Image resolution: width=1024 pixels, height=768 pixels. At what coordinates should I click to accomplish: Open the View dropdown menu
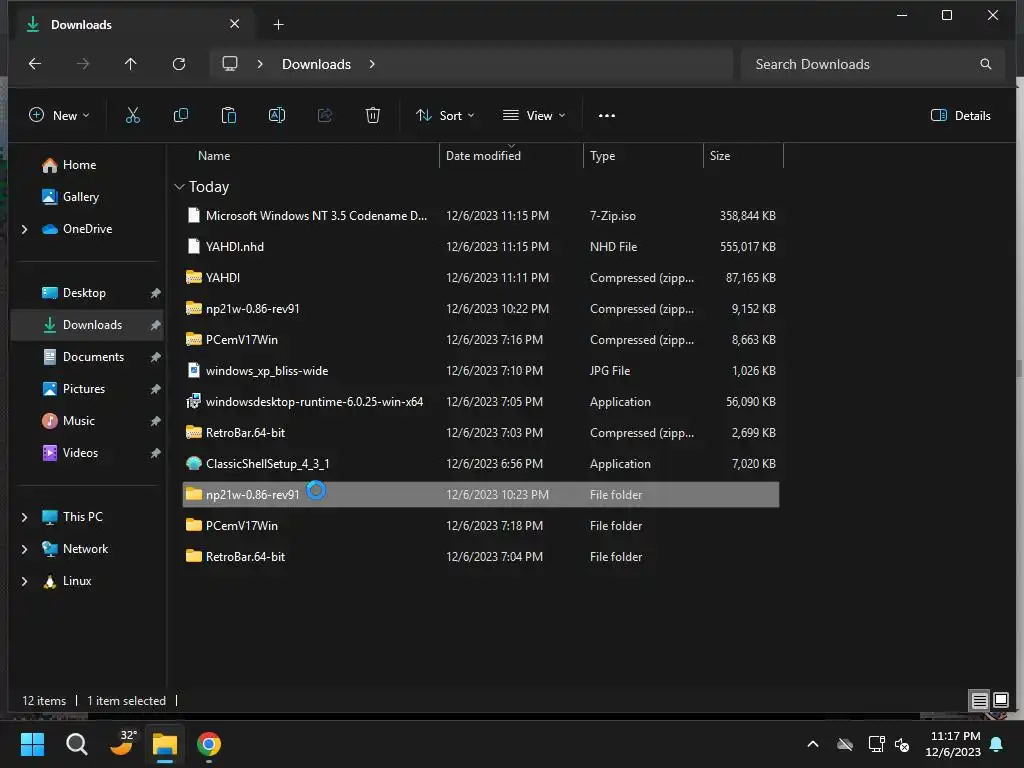coord(534,116)
